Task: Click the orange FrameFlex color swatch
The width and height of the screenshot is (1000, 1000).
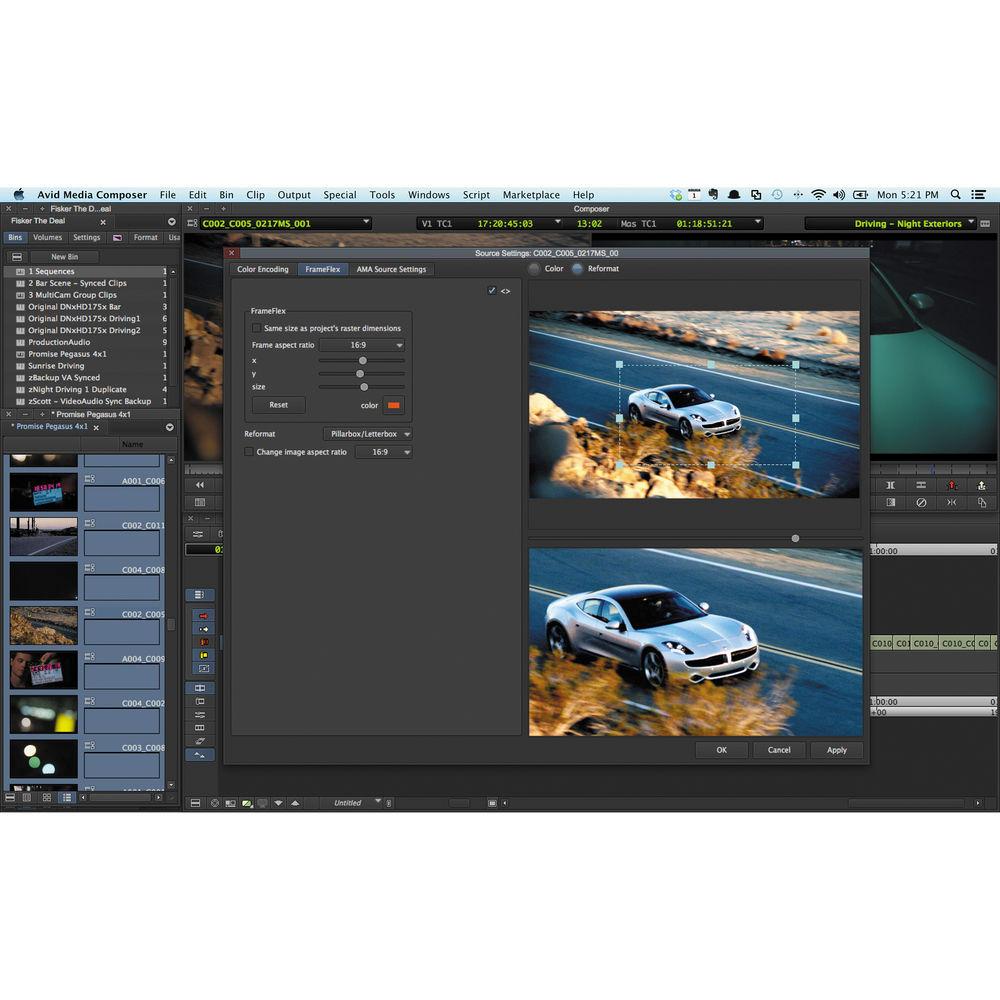Action: point(394,404)
